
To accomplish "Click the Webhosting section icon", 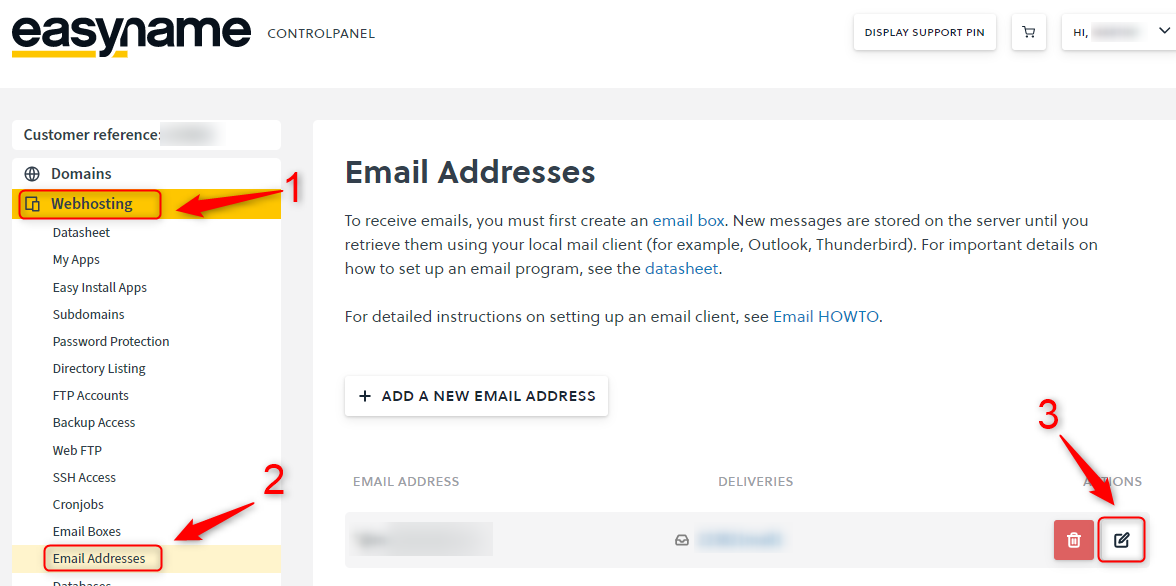I will (32, 203).
